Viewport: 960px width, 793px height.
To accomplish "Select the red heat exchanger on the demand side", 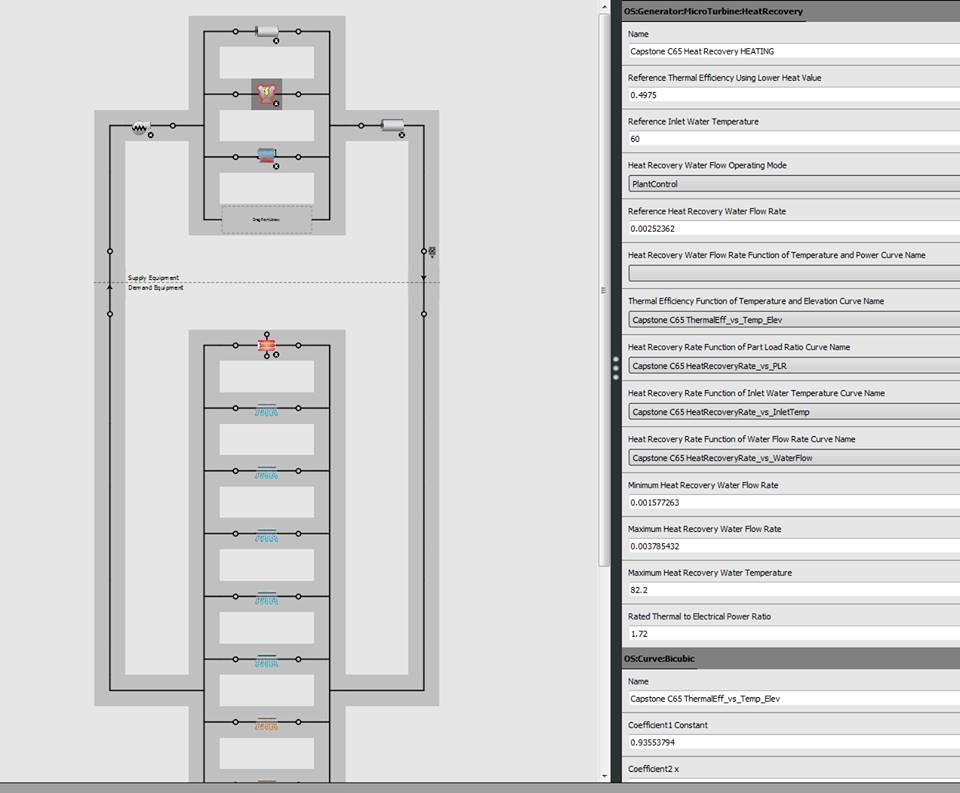I will pos(266,345).
